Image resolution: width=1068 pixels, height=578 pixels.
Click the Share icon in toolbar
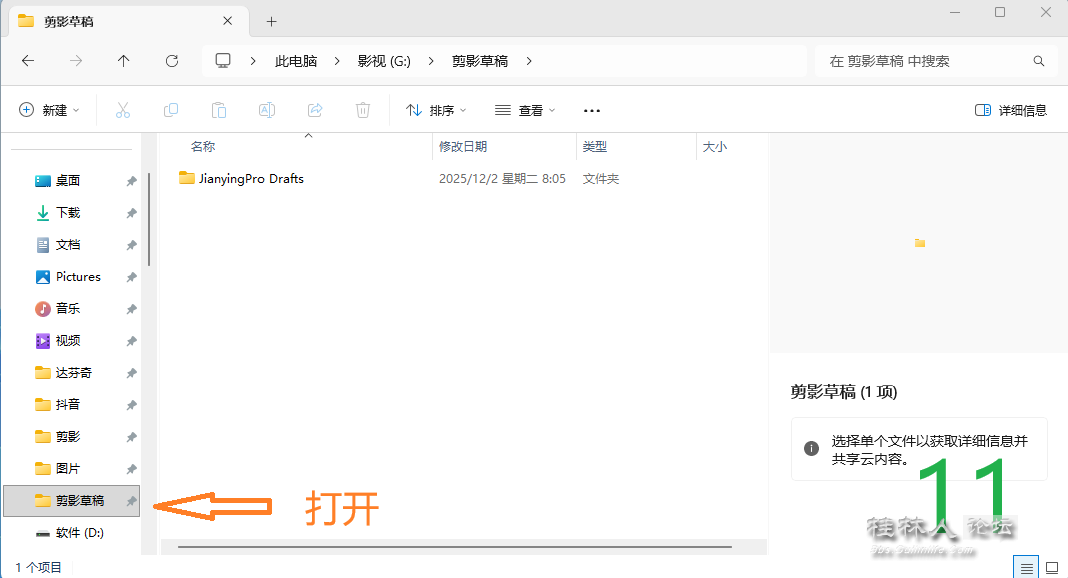(x=315, y=110)
